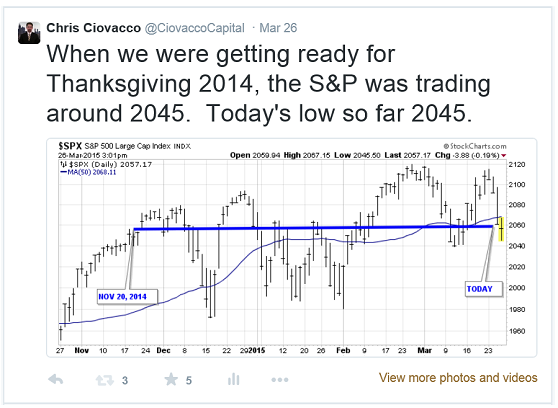Click the favorites count 5
The image size is (558, 408).
(x=189, y=381)
